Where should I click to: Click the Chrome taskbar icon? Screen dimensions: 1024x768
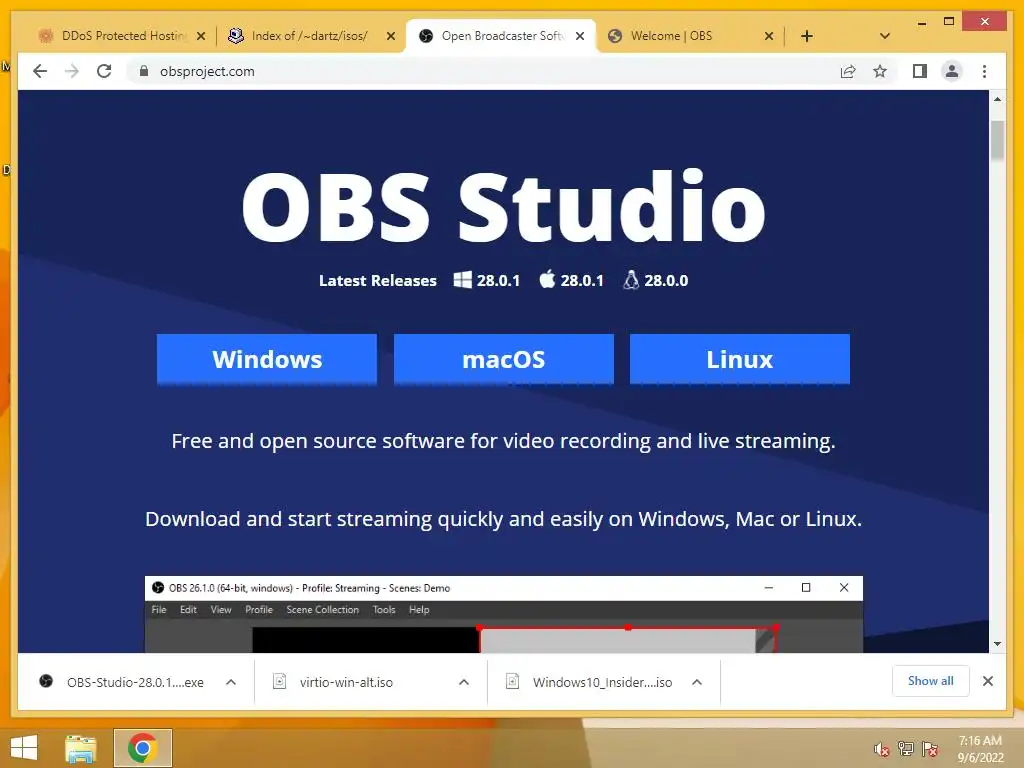click(x=142, y=748)
